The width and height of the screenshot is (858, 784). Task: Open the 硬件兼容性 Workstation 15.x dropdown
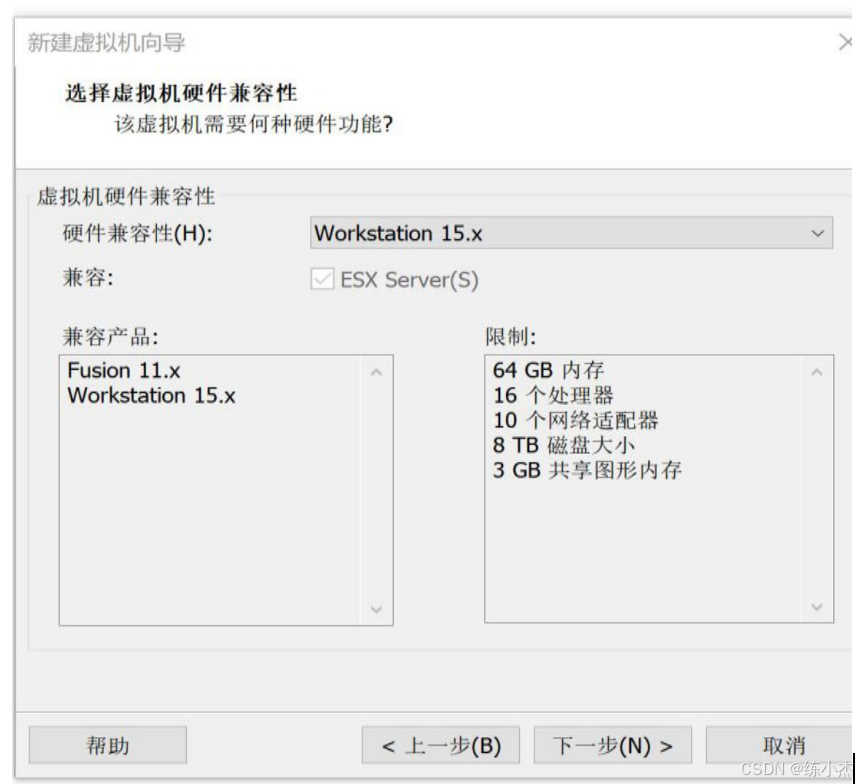(571, 233)
